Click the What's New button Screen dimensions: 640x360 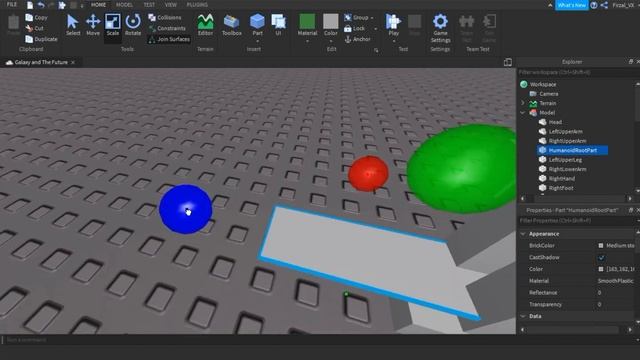click(571, 5)
